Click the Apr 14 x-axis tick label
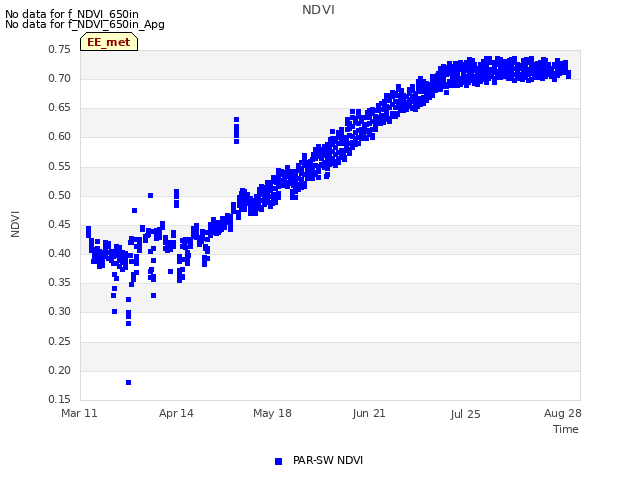 (x=176, y=413)
